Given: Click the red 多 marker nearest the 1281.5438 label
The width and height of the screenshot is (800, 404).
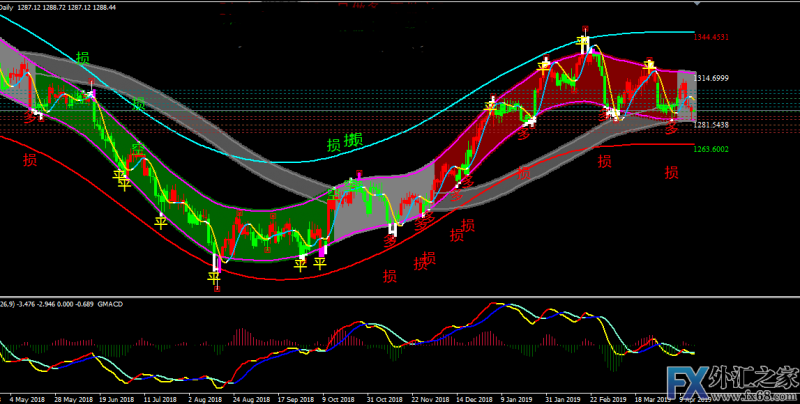Looking at the screenshot, I should (672, 127).
